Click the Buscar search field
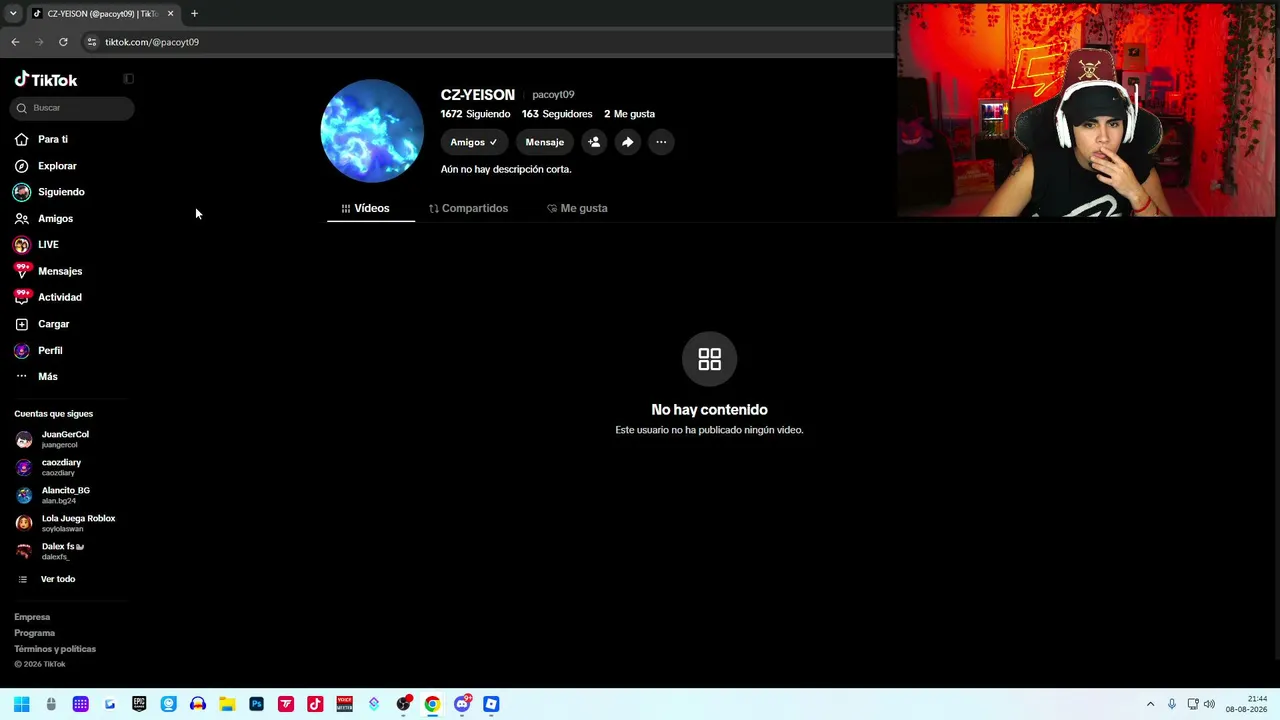Image resolution: width=1280 pixels, height=720 pixels. 73,108
